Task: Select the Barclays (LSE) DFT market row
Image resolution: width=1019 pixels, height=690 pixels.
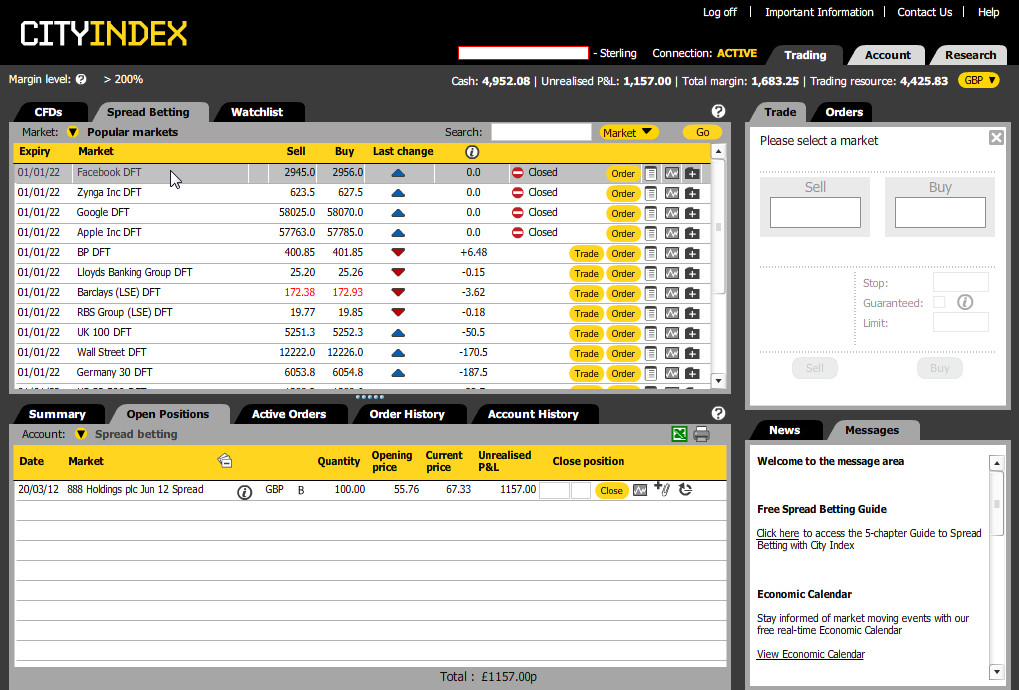Action: pyautogui.click(x=361, y=293)
